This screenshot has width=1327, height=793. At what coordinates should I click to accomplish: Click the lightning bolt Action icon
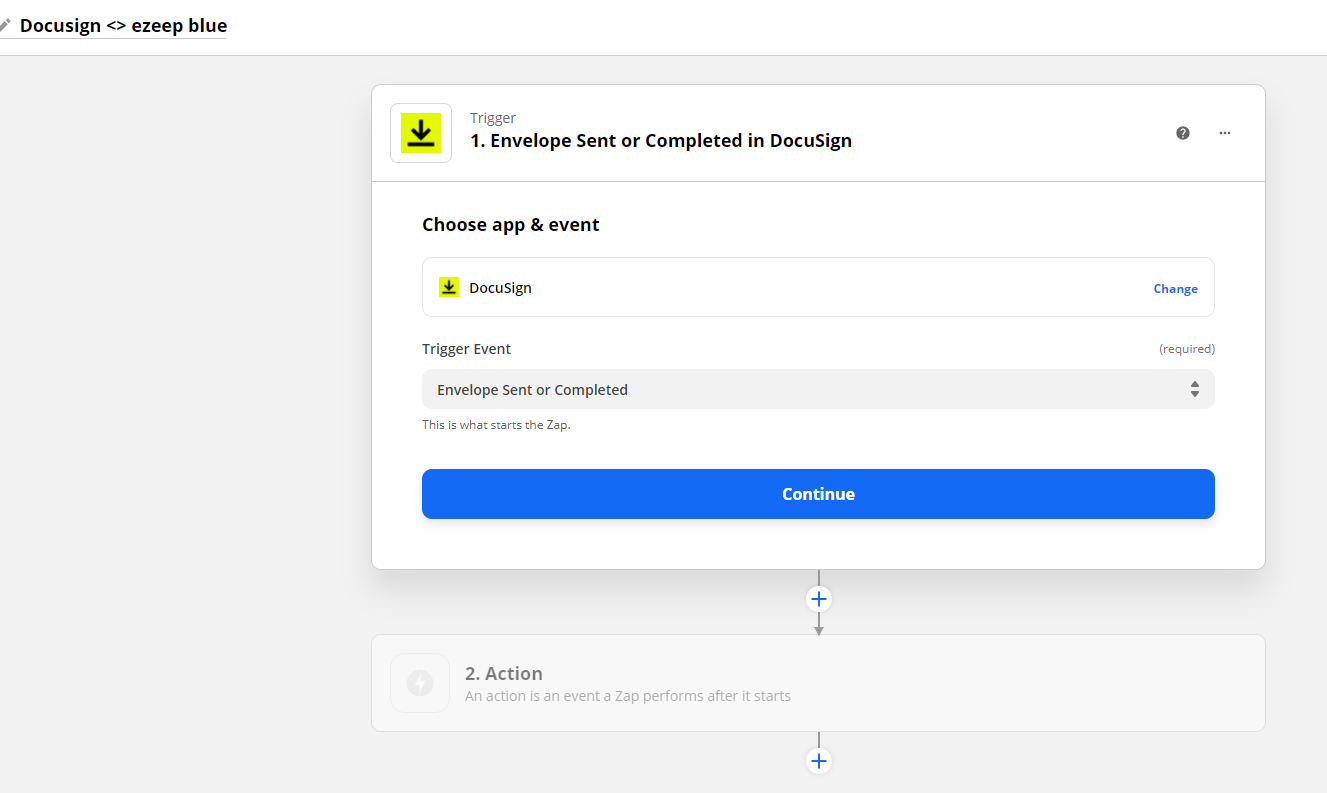420,683
